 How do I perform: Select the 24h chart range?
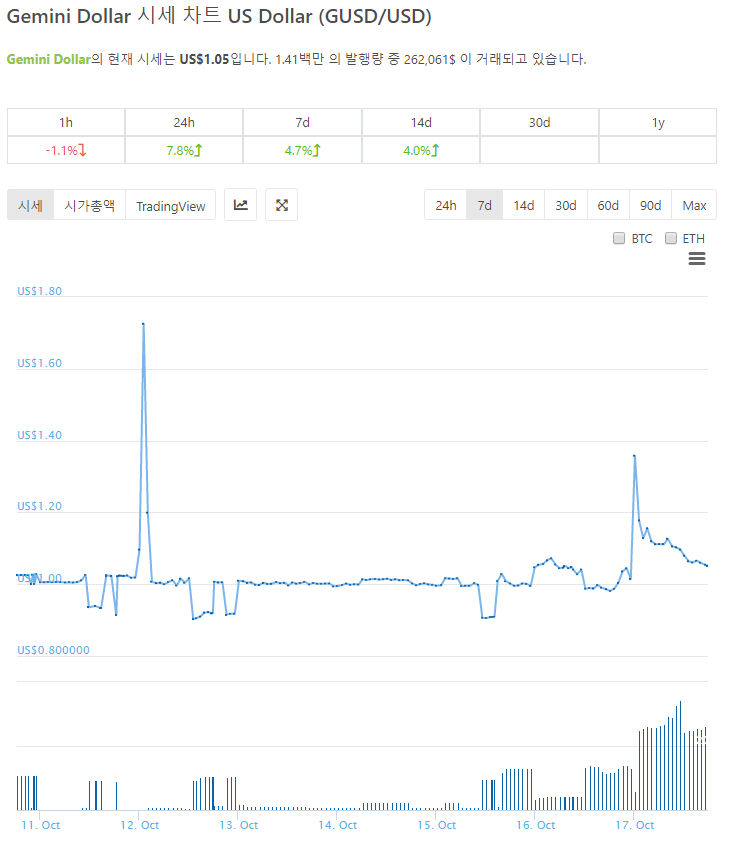click(x=446, y=205)
